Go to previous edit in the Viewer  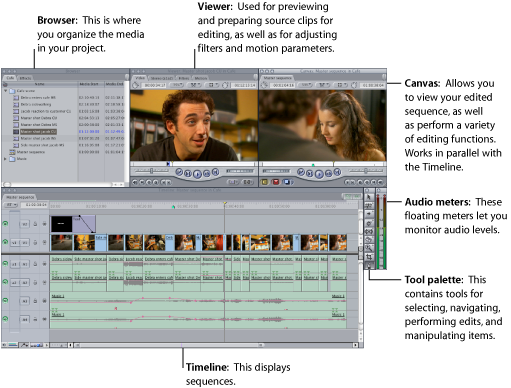pos(179,172)
